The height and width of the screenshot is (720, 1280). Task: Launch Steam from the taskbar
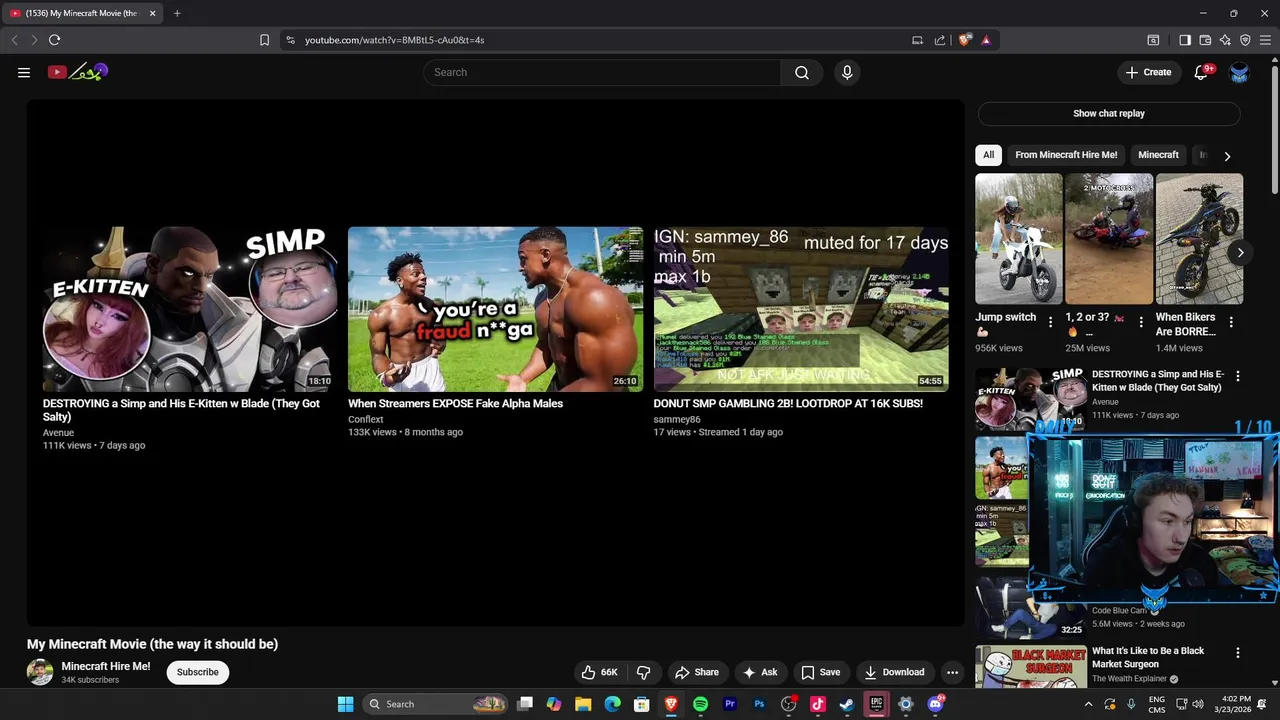point(847,704)
